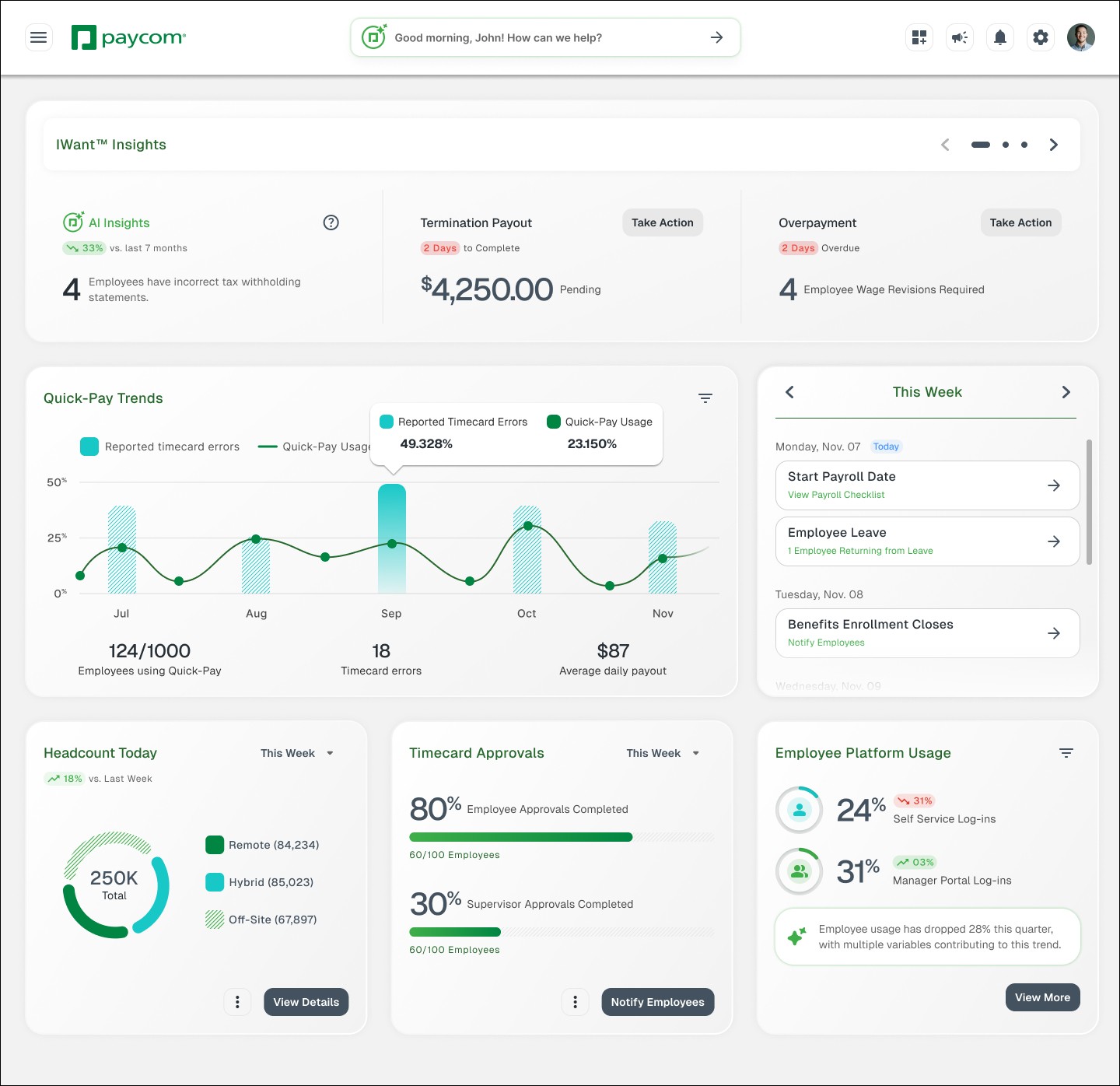Click the '124/1000' Quick-Pay employee count
1120x1086 pixels.
pyautogui.click(x=149, y=651)
